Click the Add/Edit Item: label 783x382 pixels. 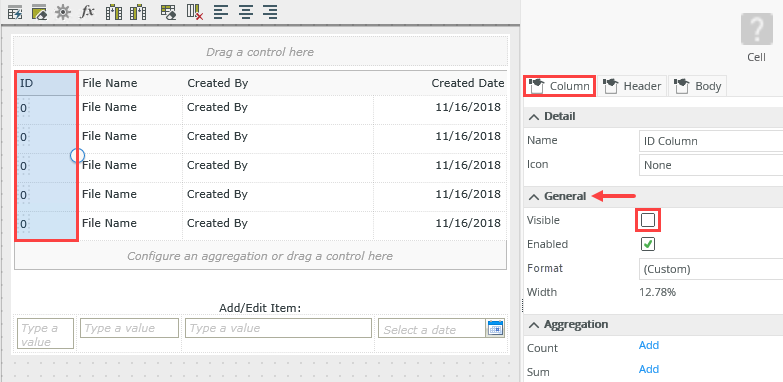[x=260, y=308]
